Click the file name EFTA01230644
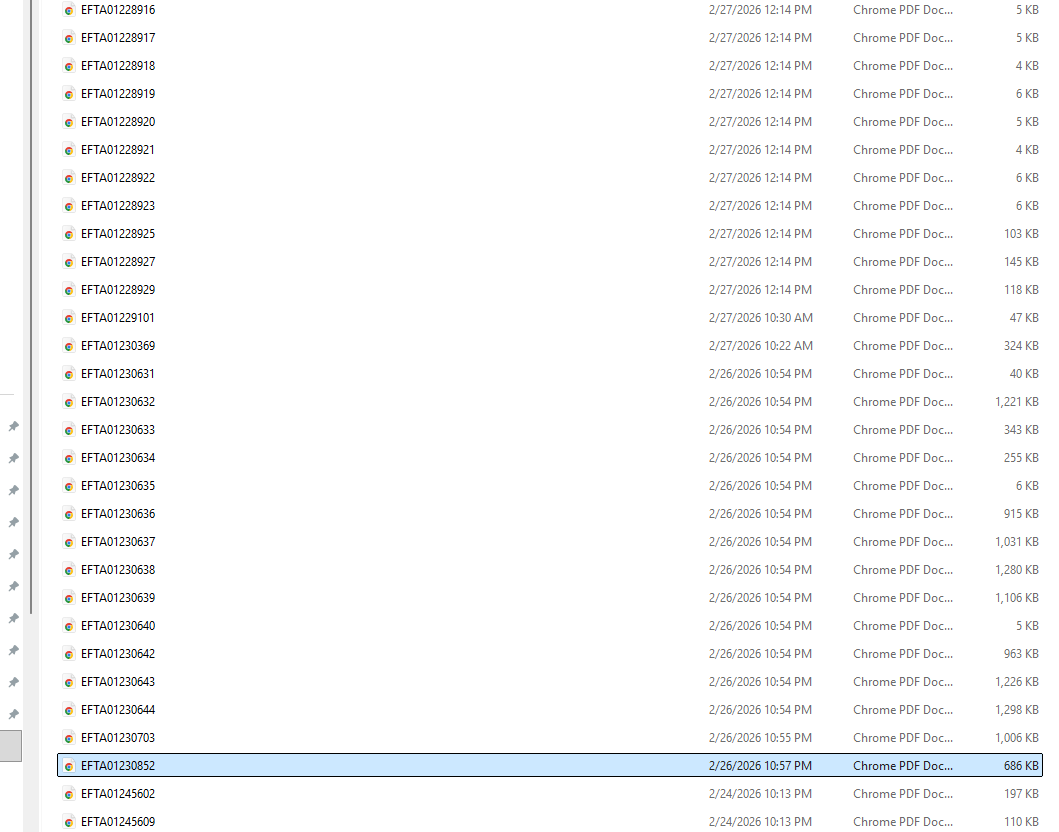This screenshot has width=1059, height=832. click(118, 710)
